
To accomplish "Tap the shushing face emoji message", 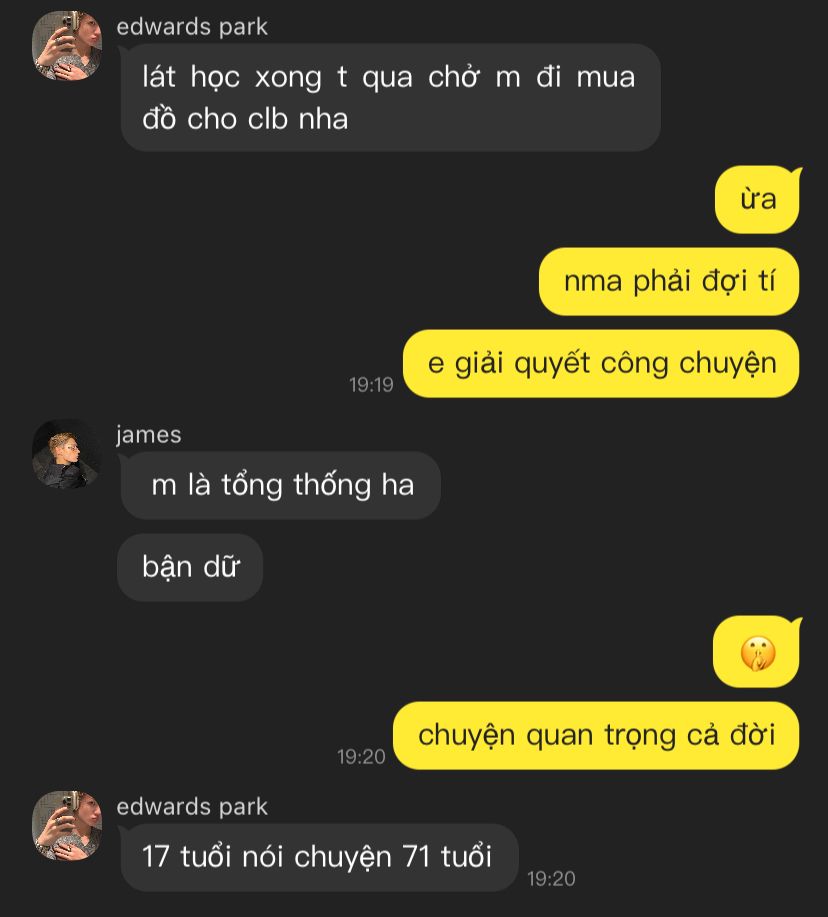I will 757,653.
